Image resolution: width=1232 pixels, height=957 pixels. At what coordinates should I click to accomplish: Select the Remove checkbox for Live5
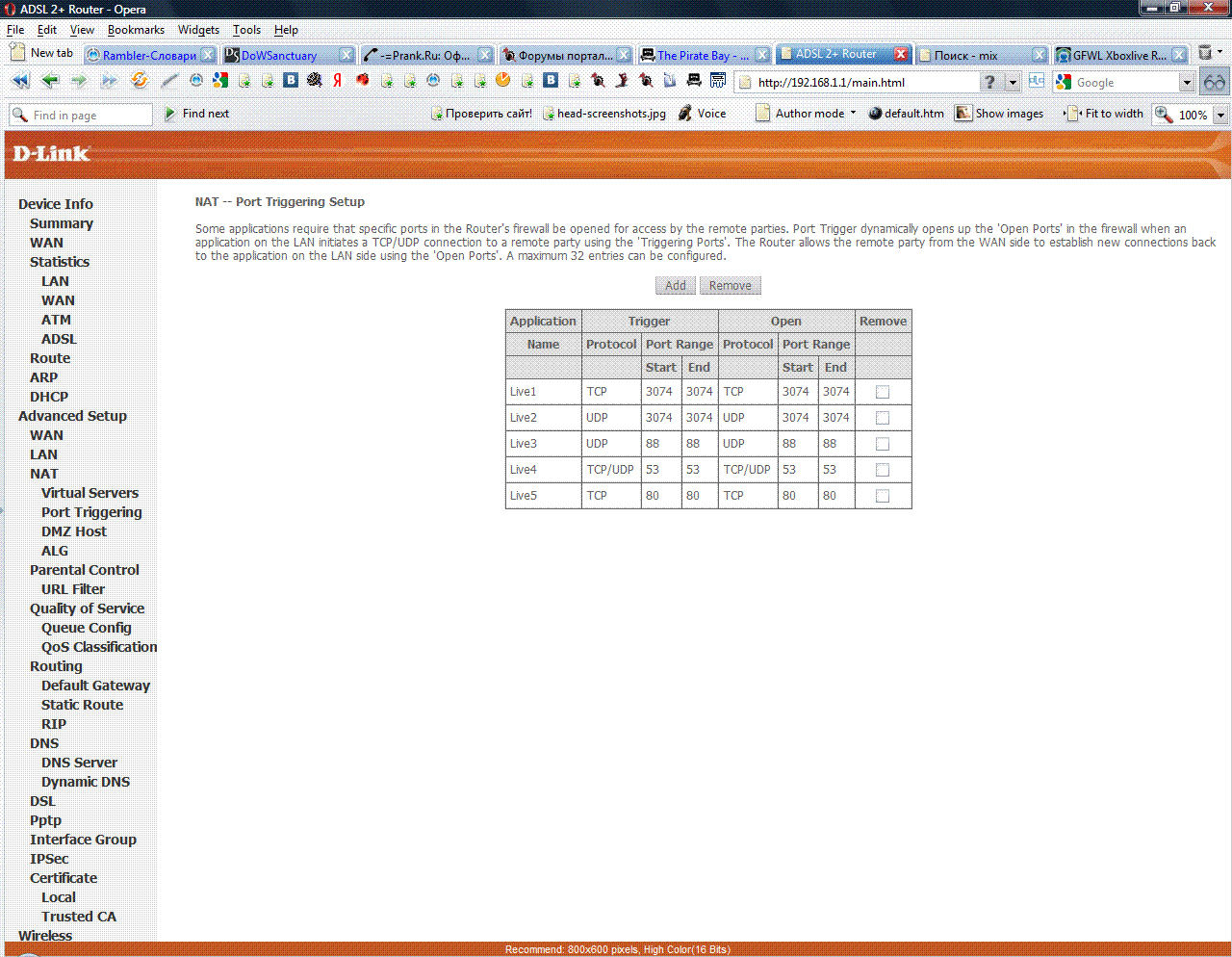883,496
